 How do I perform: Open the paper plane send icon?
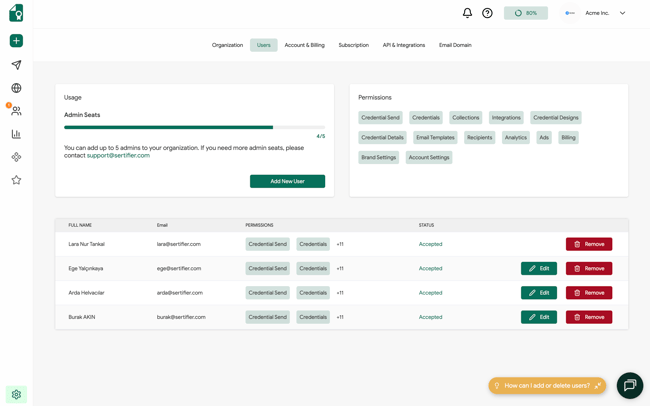click(x=16, y=65)
